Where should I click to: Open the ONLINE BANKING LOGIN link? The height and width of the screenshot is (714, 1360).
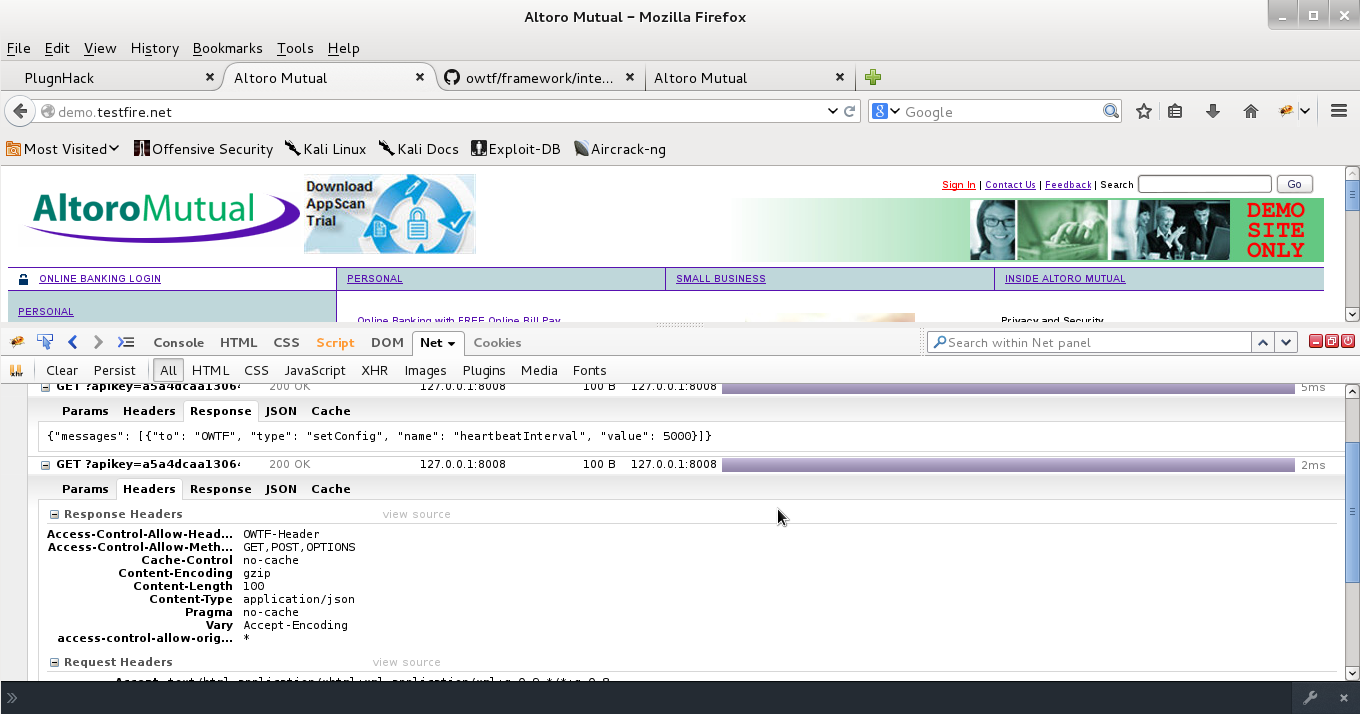100,279
